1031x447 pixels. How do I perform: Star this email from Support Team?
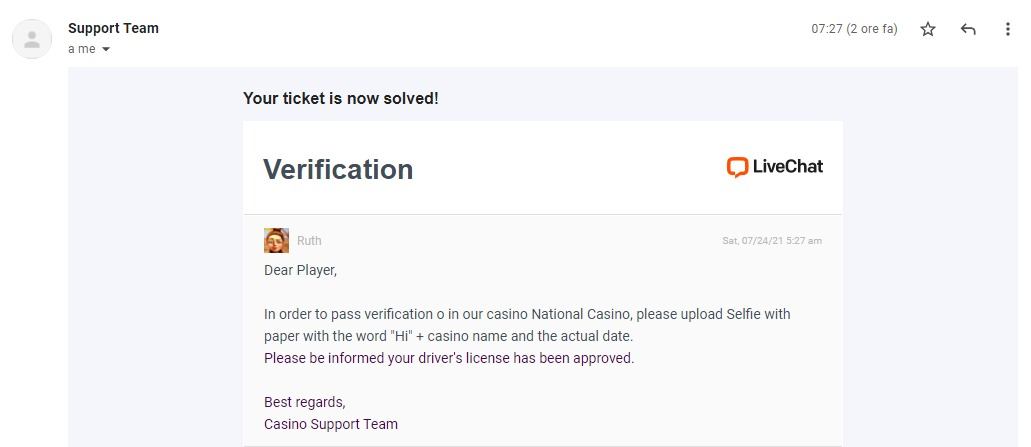pos(928,29)
